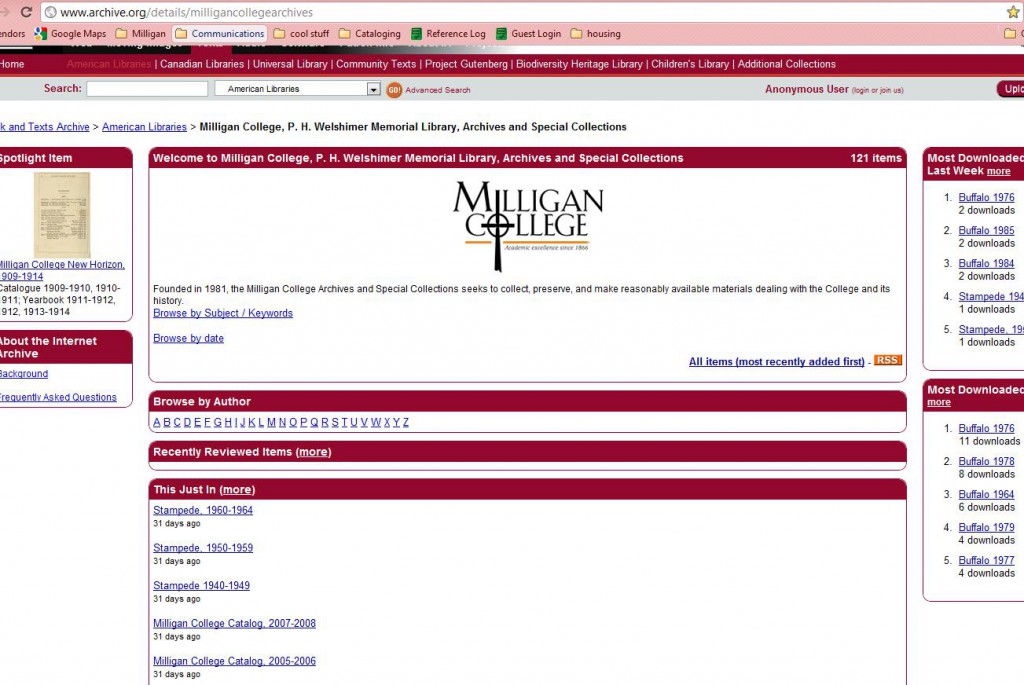
Task: Bookmark this page using the star icon
Action: tap(1014, 12)
